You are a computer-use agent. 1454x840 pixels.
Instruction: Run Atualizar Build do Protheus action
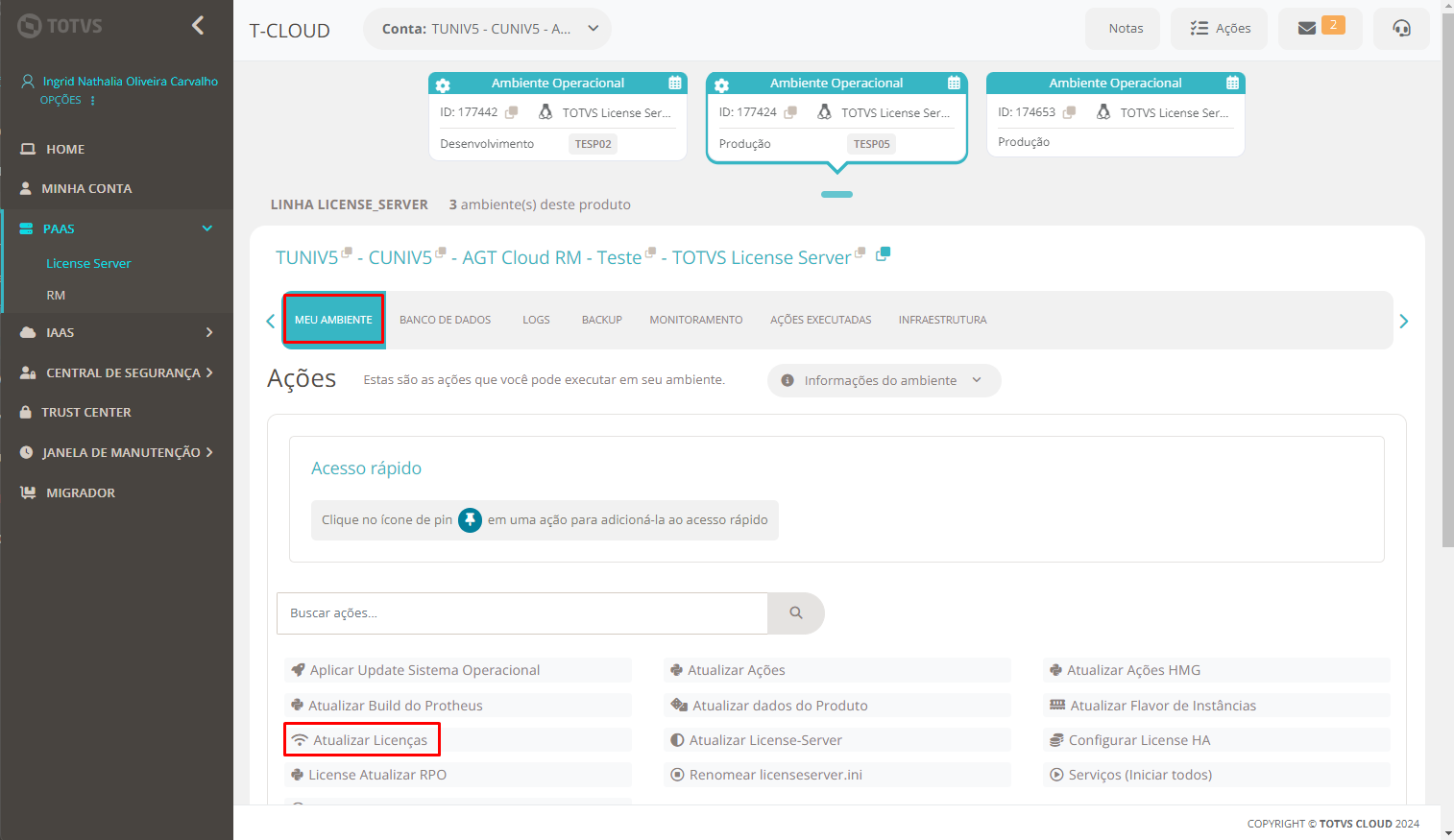[458, 706]
